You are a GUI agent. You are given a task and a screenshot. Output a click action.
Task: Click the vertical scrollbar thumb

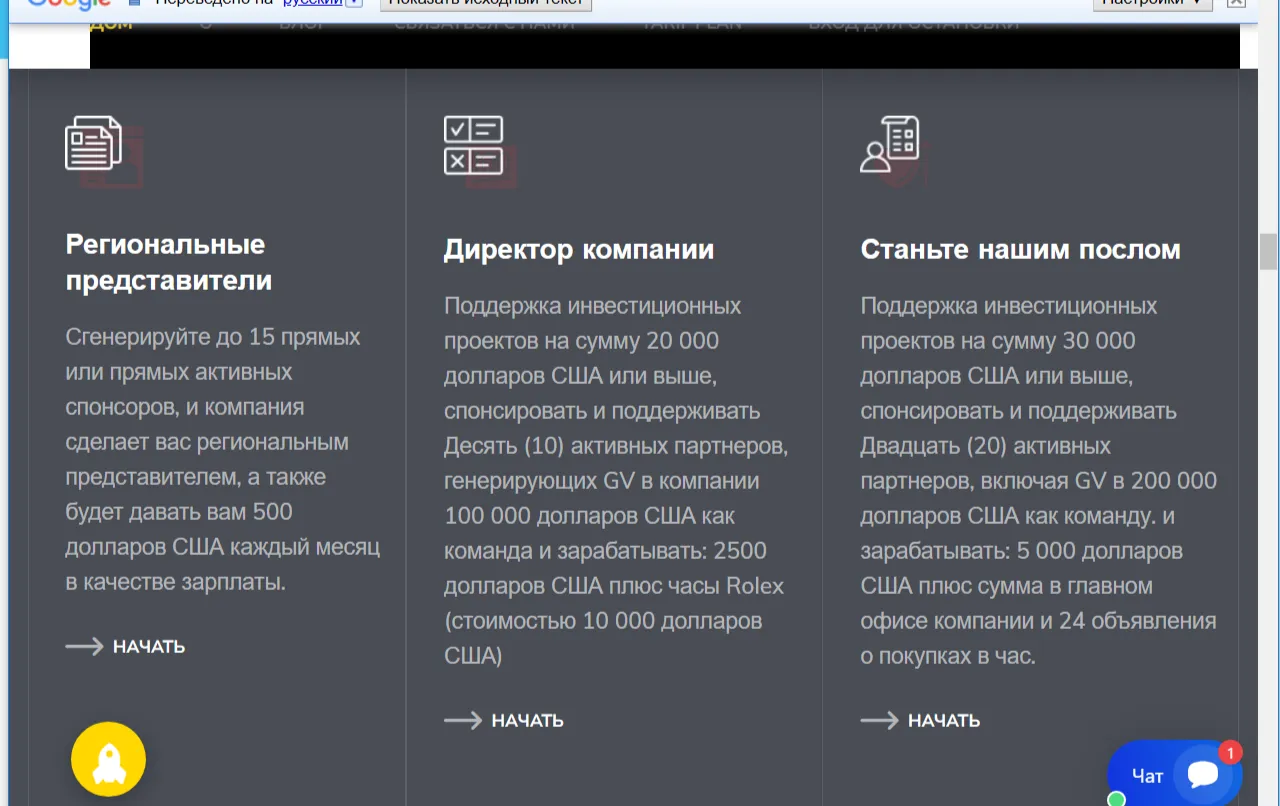point(1269,251)
